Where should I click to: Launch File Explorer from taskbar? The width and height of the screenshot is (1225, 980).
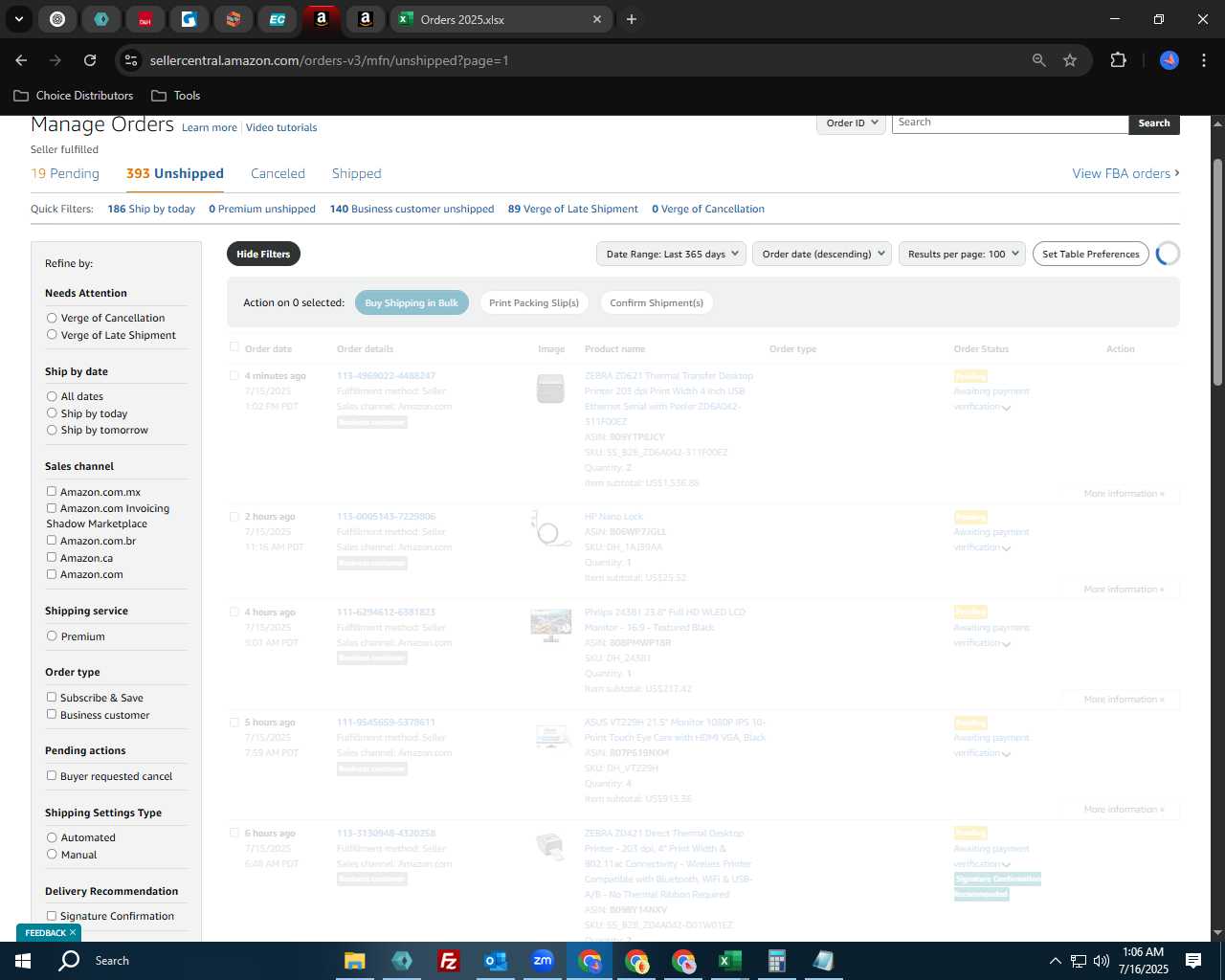(355, 961)
